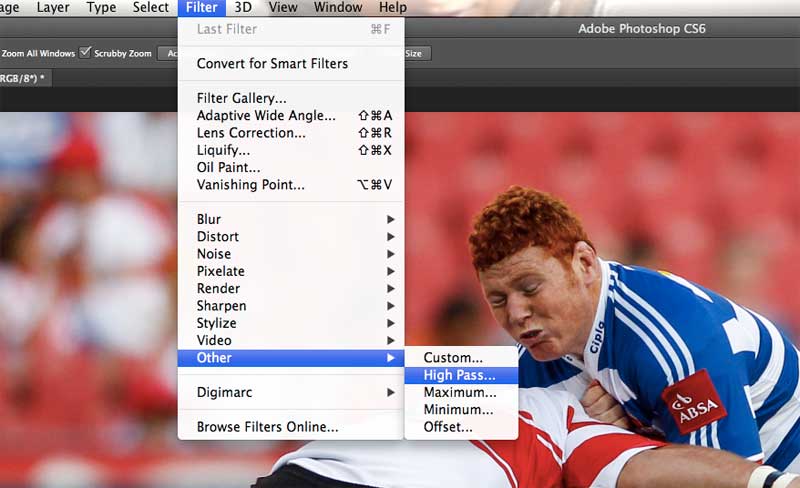Choose Convert for Smart Filters
The height and width of the screenshot is (488, 800).
click(x=291, y=63)
